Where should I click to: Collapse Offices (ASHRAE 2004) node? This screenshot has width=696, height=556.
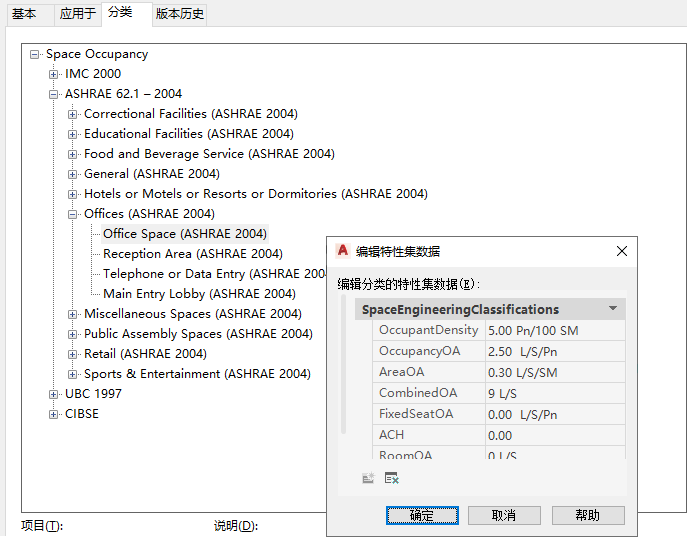click(x=72, y=215)
